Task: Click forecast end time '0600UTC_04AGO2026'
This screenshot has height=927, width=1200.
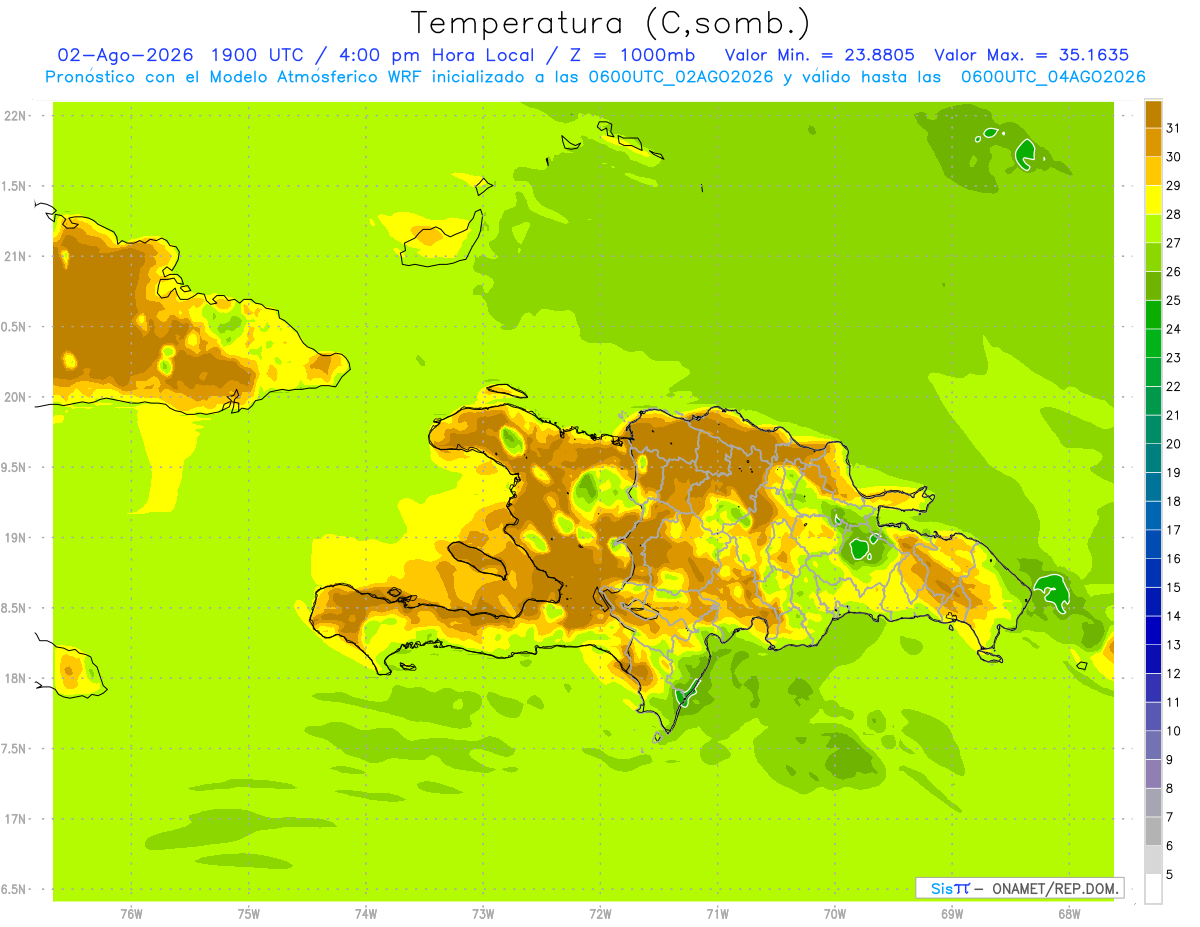Action: (1053, 77)
